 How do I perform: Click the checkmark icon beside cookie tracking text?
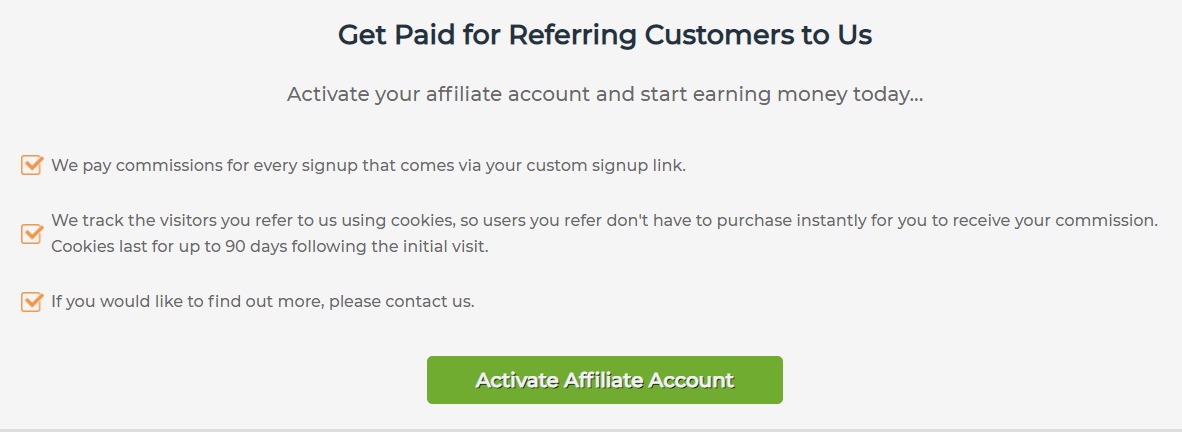pyautogui.click(x=31, y=233)
